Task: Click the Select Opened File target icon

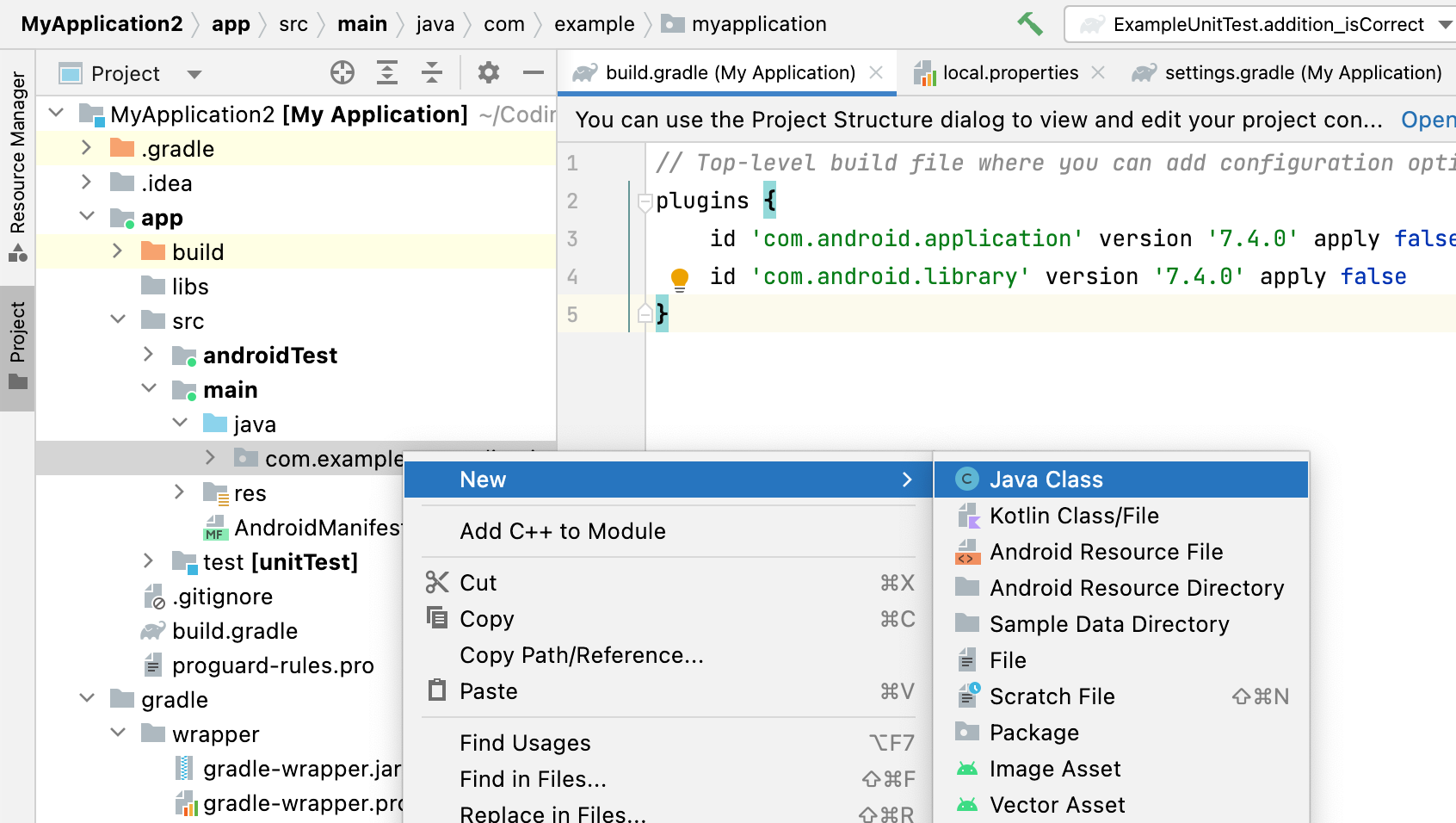Action: (x=342, y=73)
